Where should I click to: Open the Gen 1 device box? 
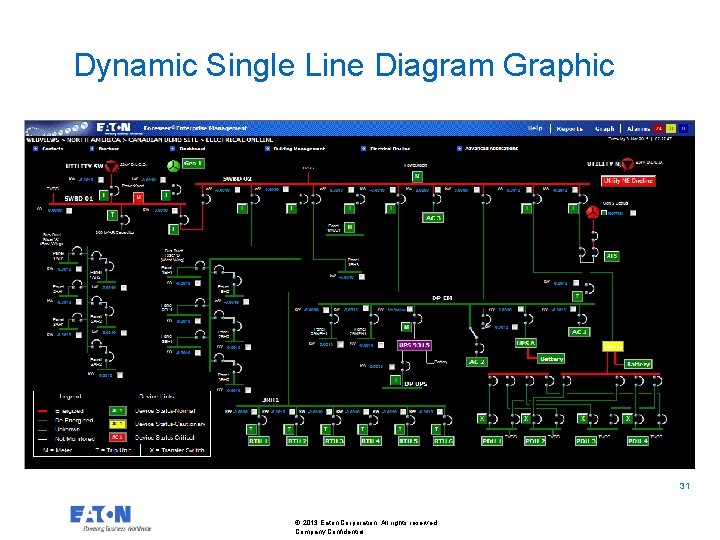193,163
